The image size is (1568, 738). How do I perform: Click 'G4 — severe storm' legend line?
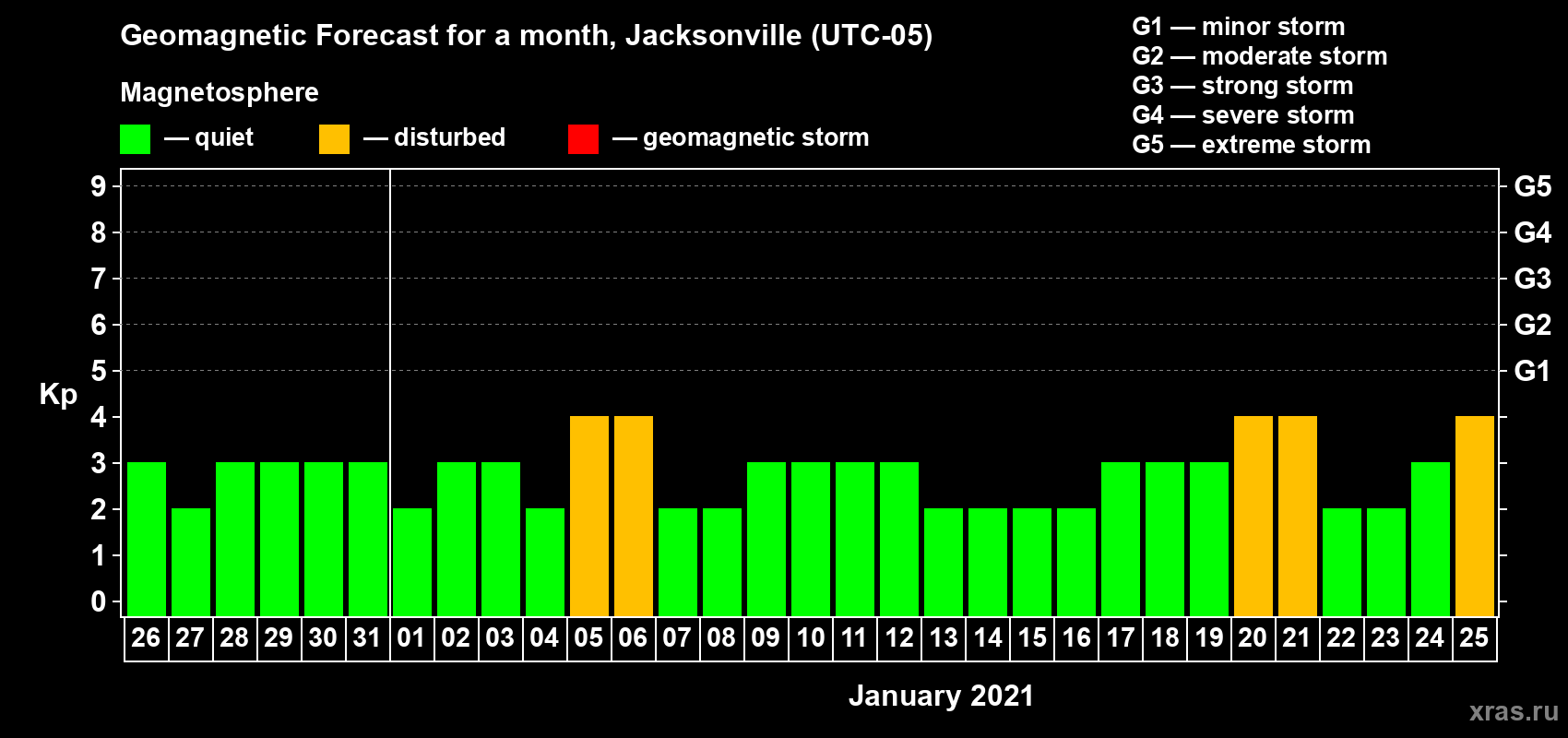[1243, 115]
